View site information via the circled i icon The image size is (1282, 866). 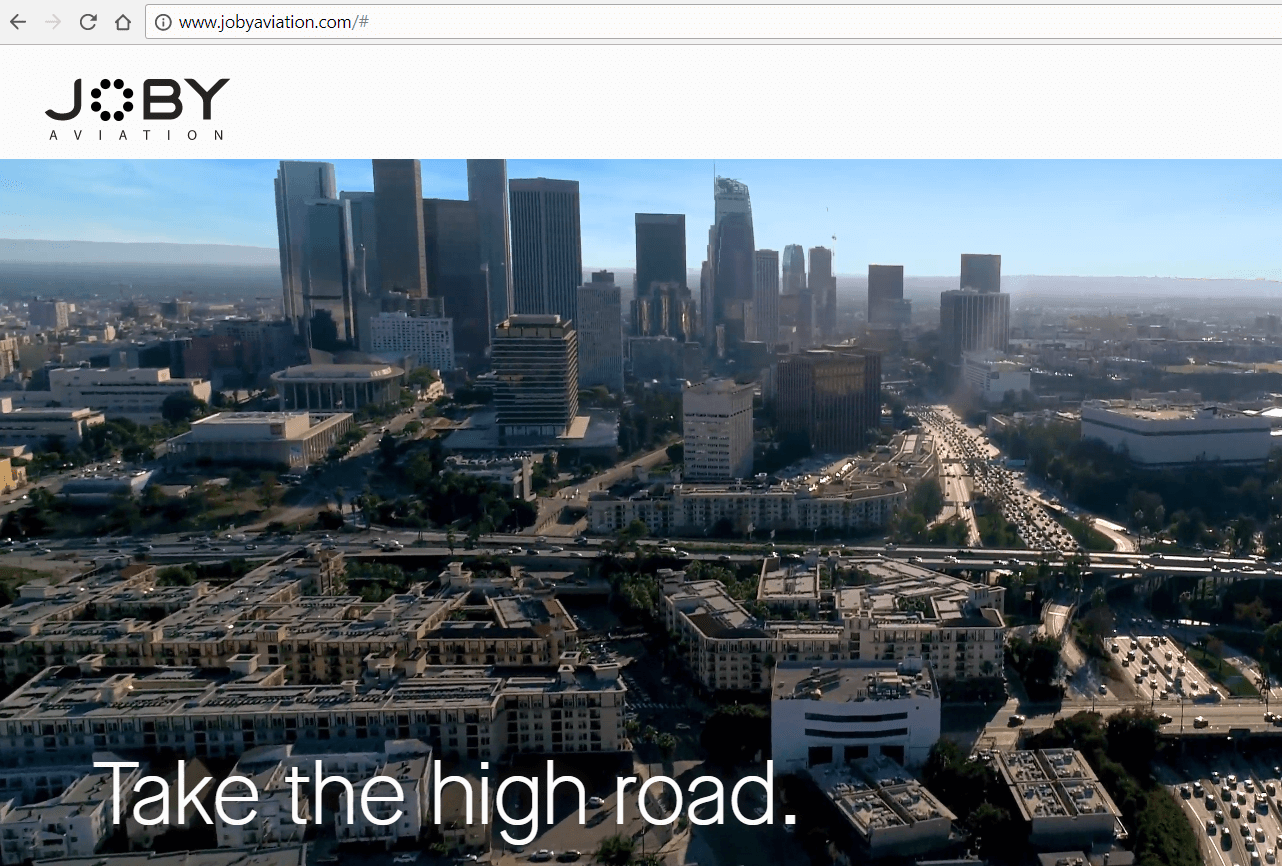(163, 22)
